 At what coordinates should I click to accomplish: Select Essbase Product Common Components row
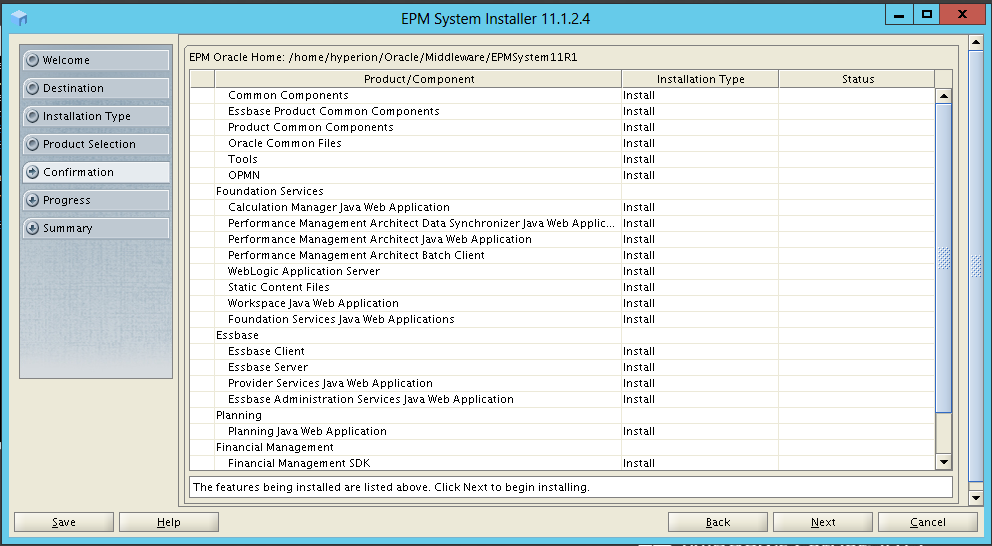562,111
